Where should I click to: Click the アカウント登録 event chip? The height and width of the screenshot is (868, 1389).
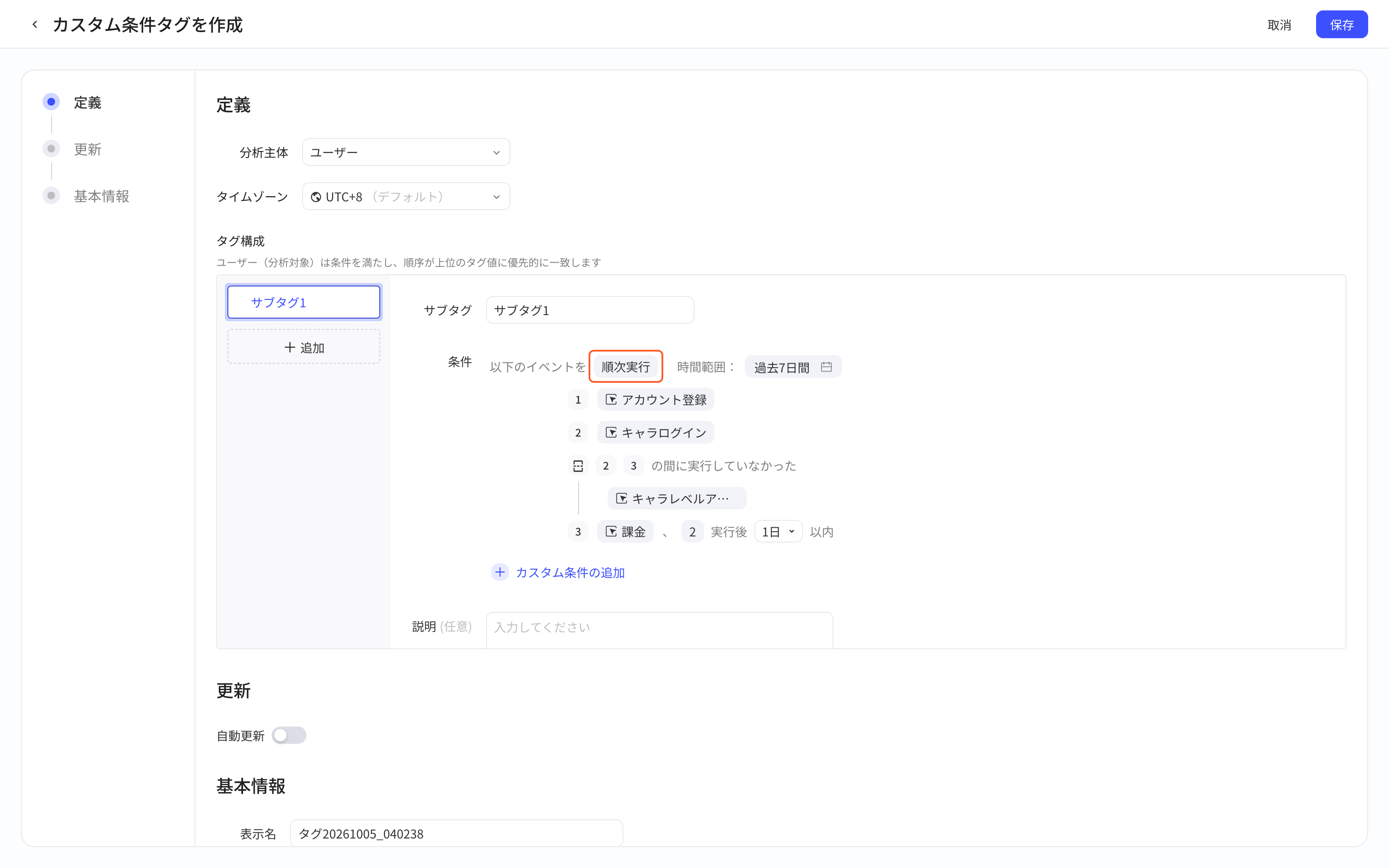655,400
